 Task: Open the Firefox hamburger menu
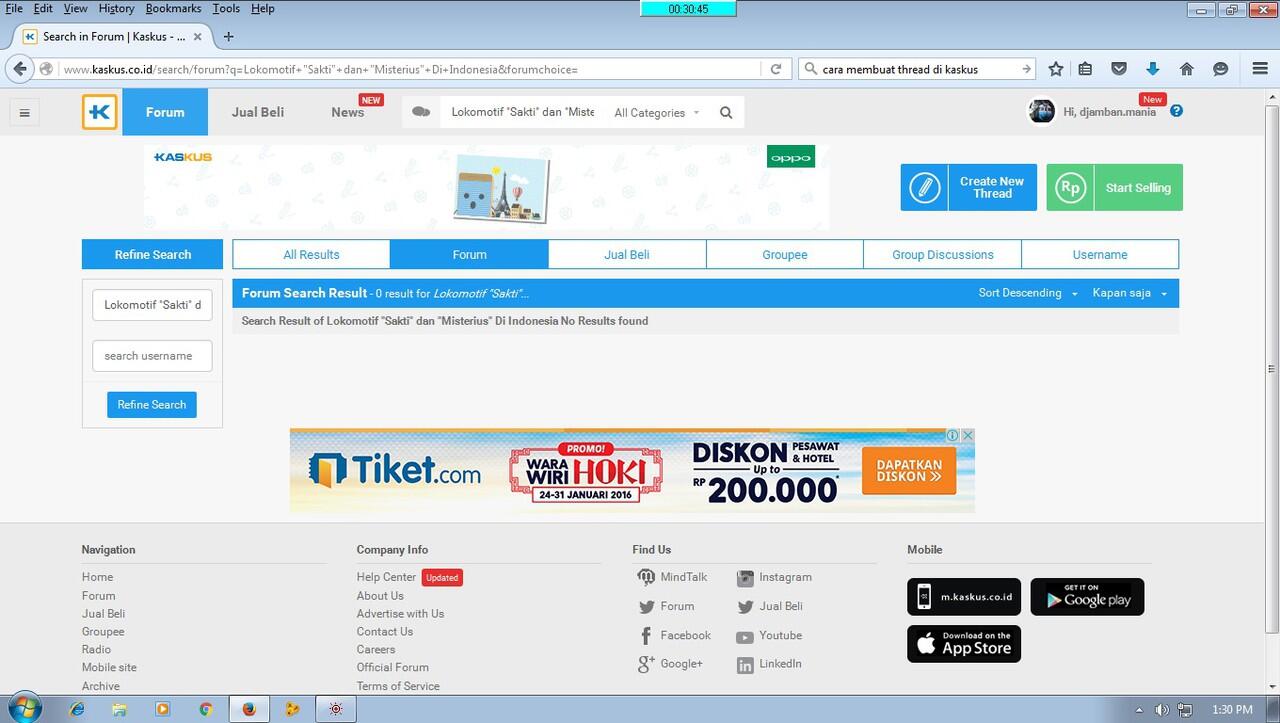[1260, 69]
